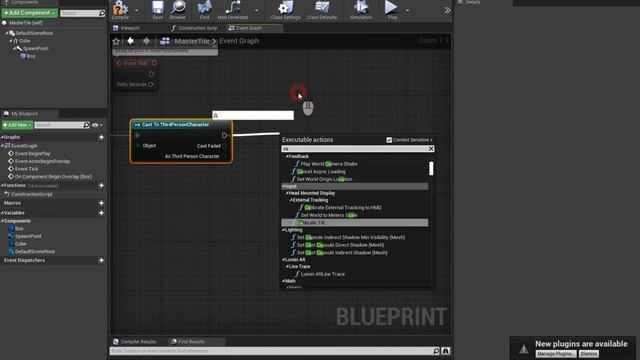
Task: Click Add Component button
Action: point(29,13)
